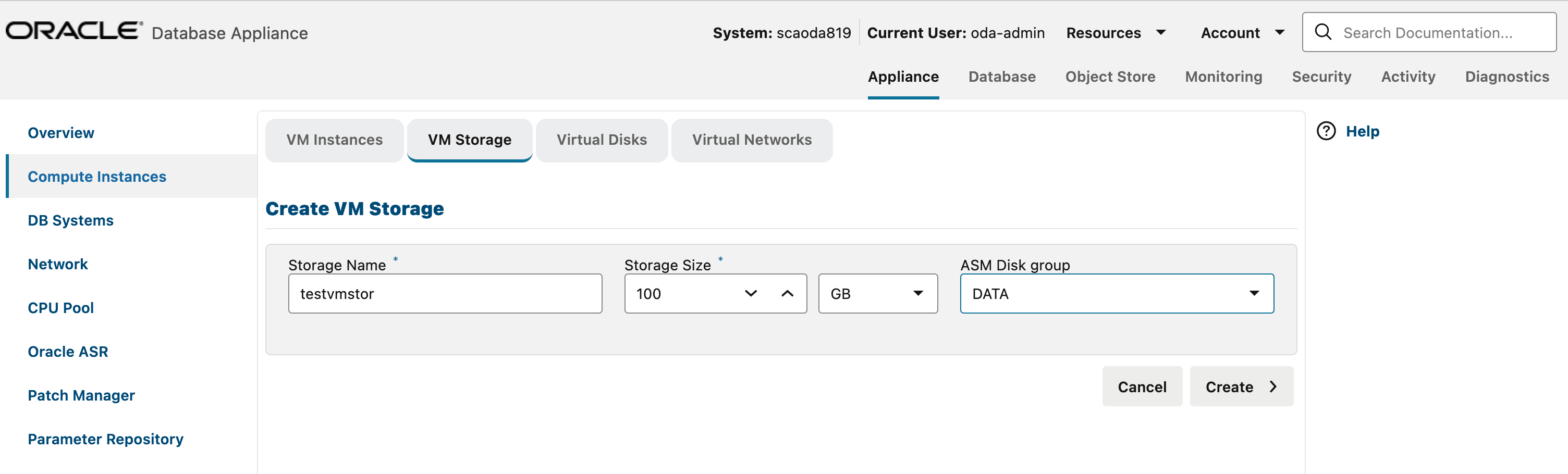Switch to the VM Instances tab

[x=334, y=140]
